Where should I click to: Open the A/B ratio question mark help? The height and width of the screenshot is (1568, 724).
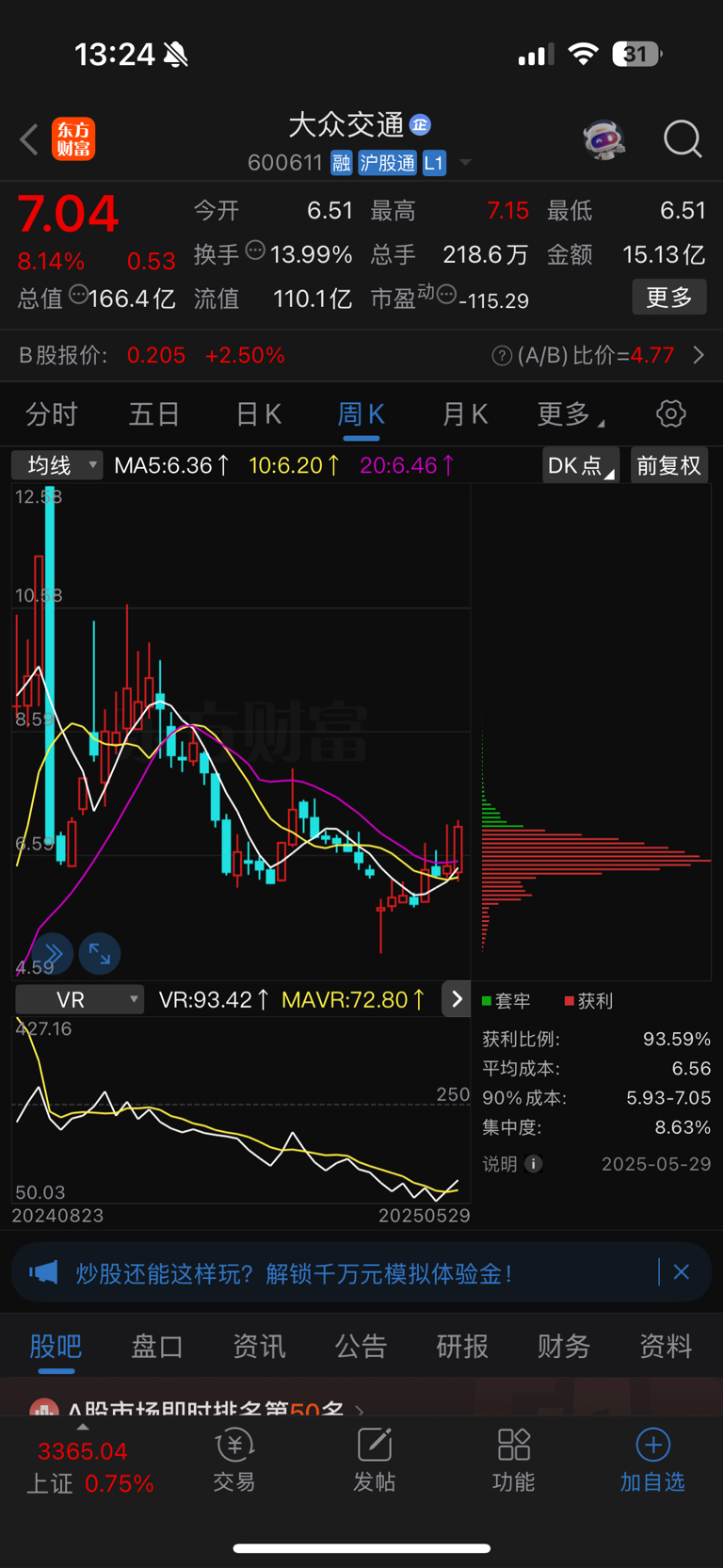point(502,356)
